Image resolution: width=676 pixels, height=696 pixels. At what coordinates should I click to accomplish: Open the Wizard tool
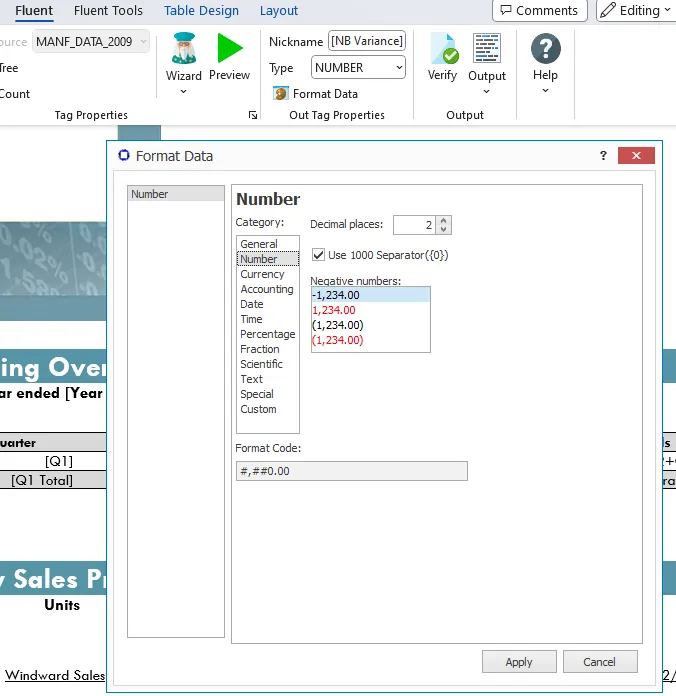(184, 48)
